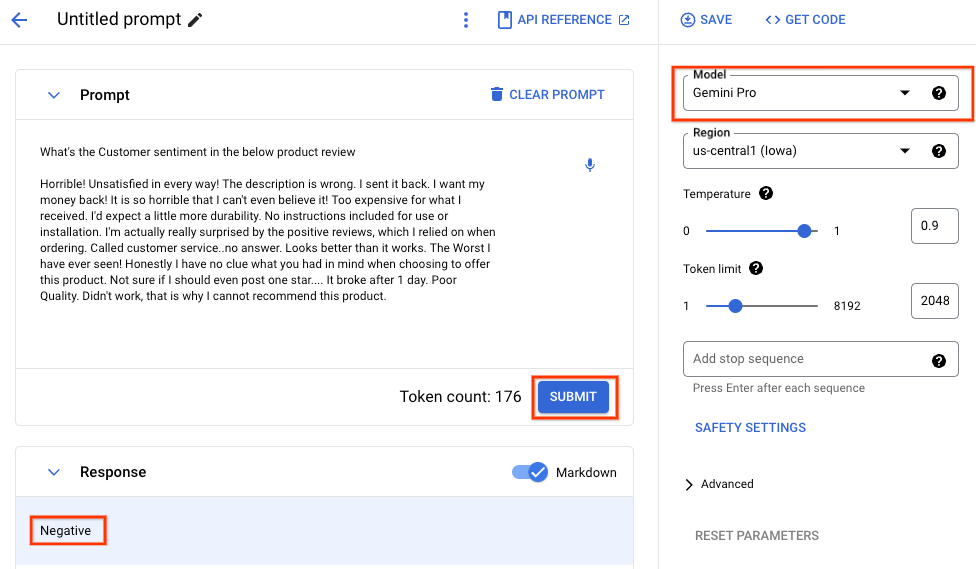Toggle the Markdown switch
Screen dimensions: 976x569
(x=531, y=472)
